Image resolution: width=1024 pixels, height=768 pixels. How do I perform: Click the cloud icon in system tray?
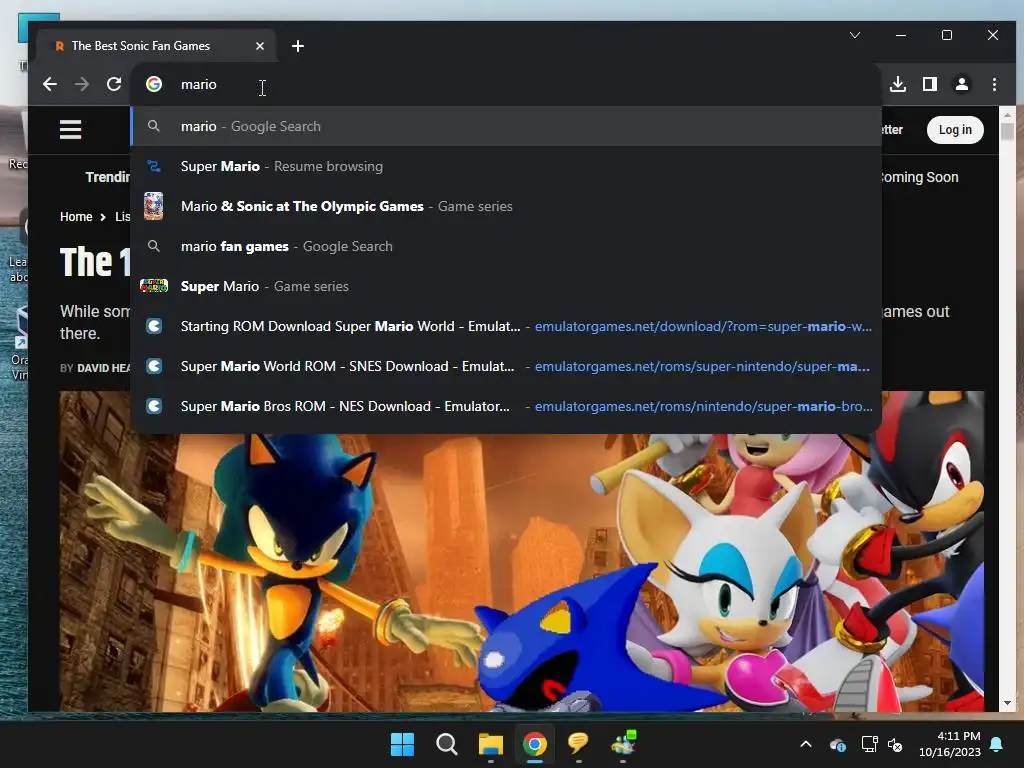point(838,744)
